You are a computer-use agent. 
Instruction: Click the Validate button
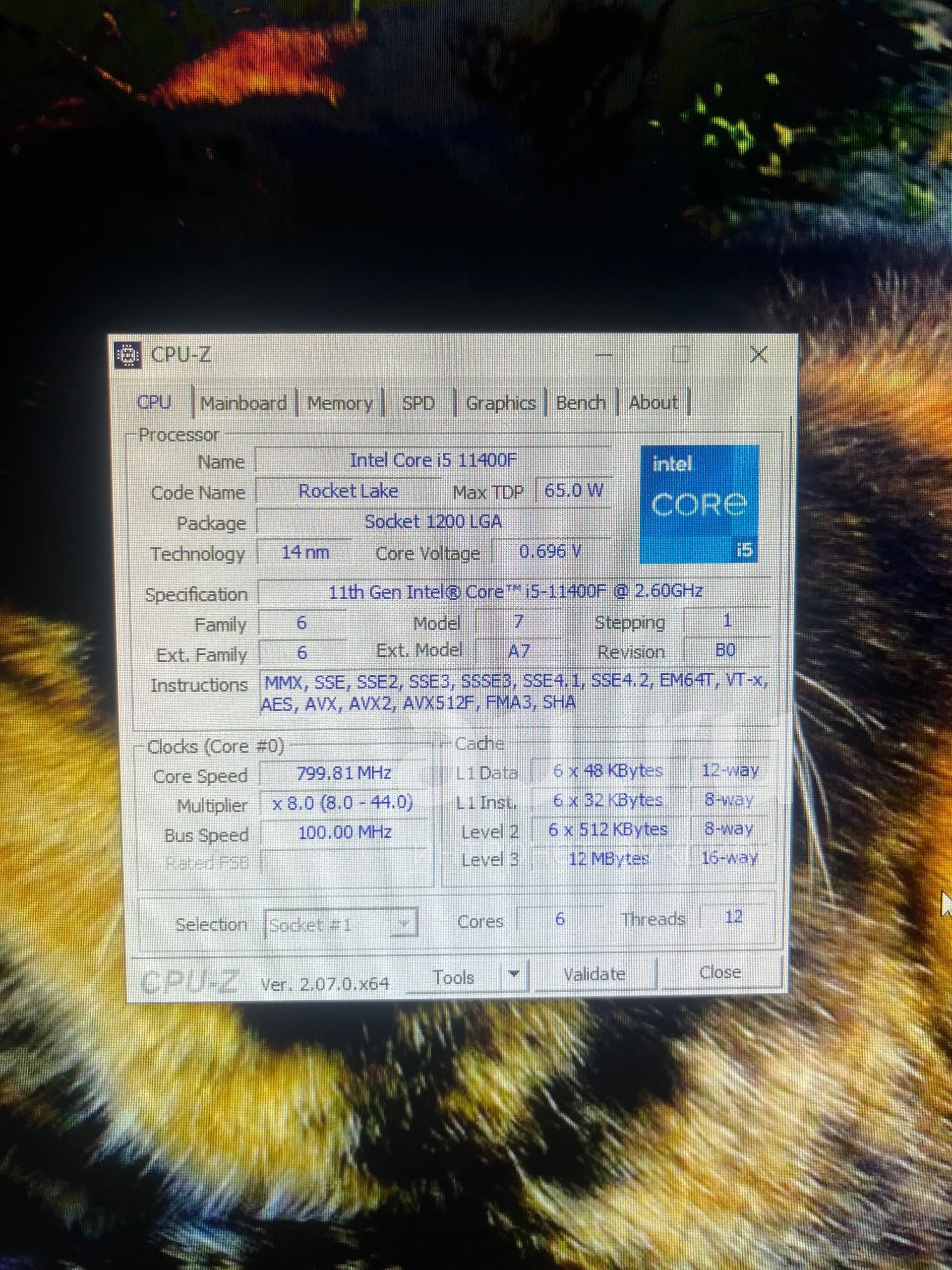595,974
